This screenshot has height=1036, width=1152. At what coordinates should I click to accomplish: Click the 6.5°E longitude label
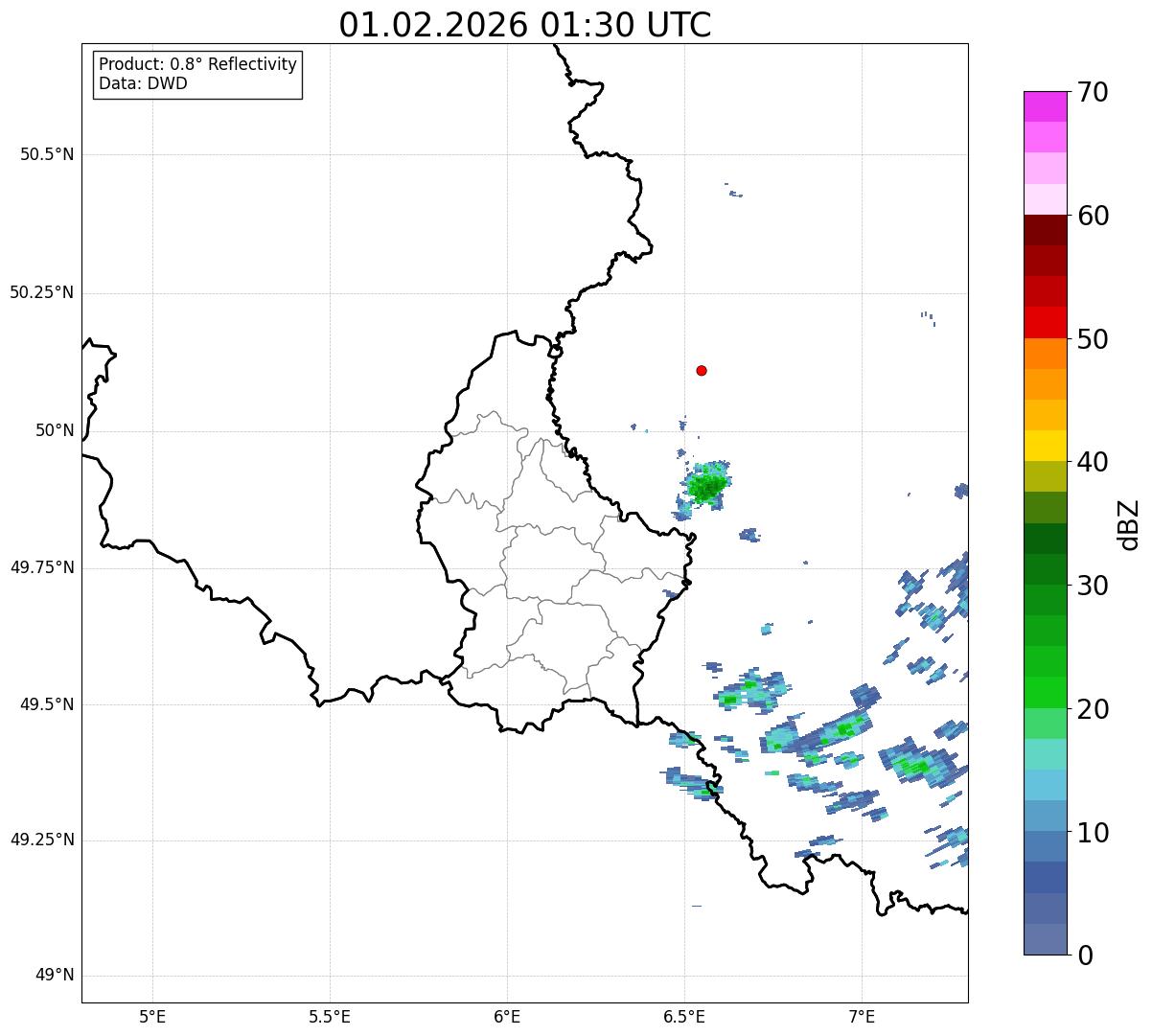pyautogui.click(x=684, y=1016)
